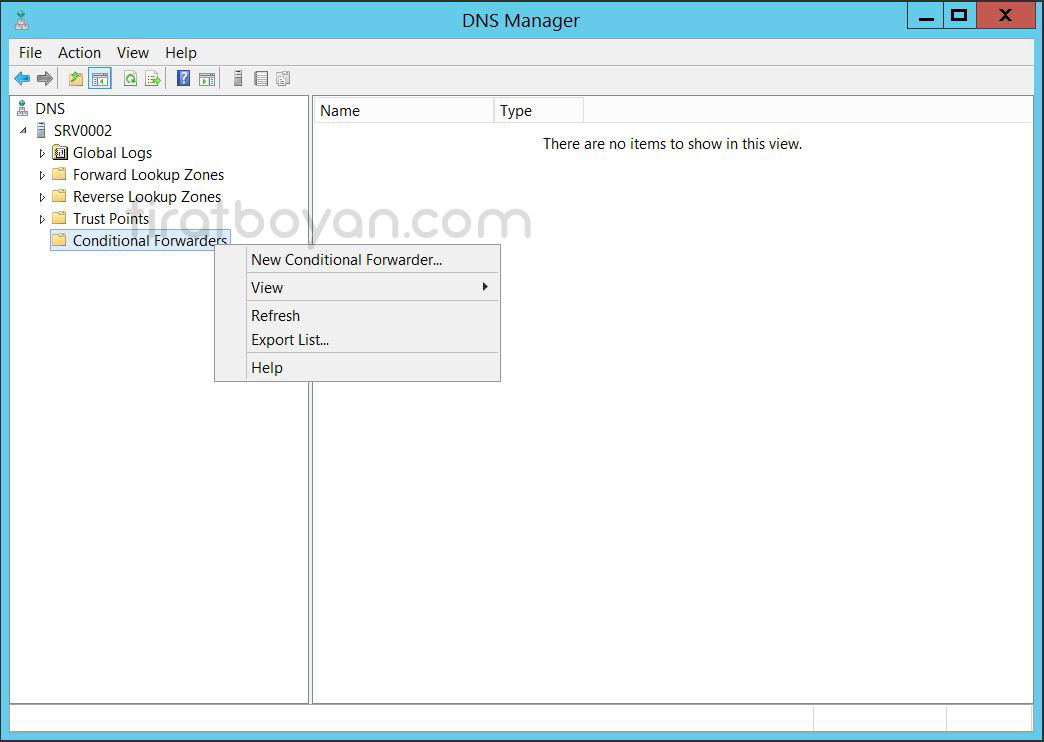Close the DNS Manager window
1044x742 pixels.
(1005, 16)
